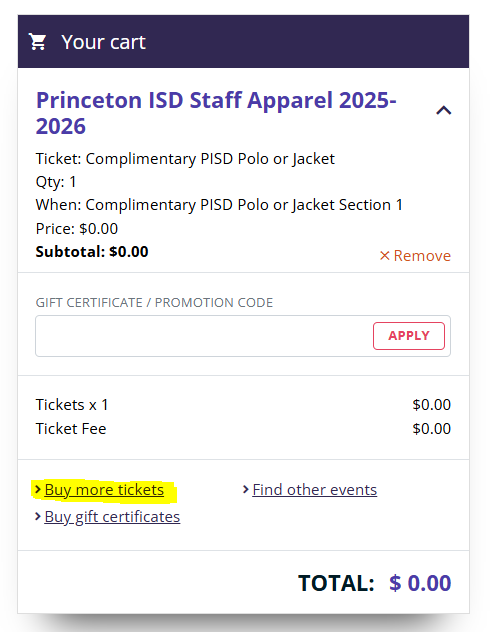Click the bold Subtotal: $0.00 text
This screenshot has width=490, height=632.
[92, 252]
